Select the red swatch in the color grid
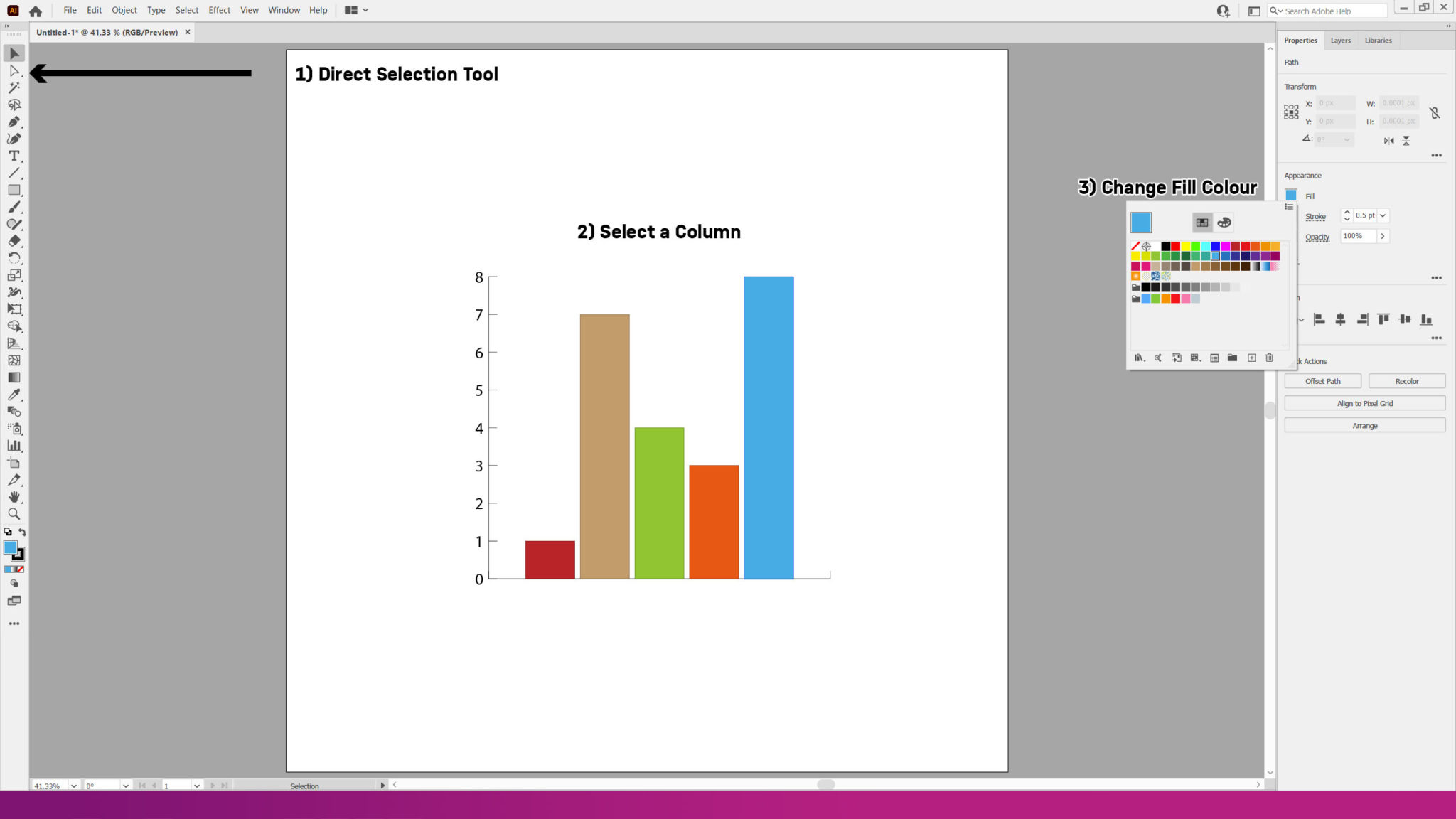The image size is (1456, 819). [x=1176, y=246]
